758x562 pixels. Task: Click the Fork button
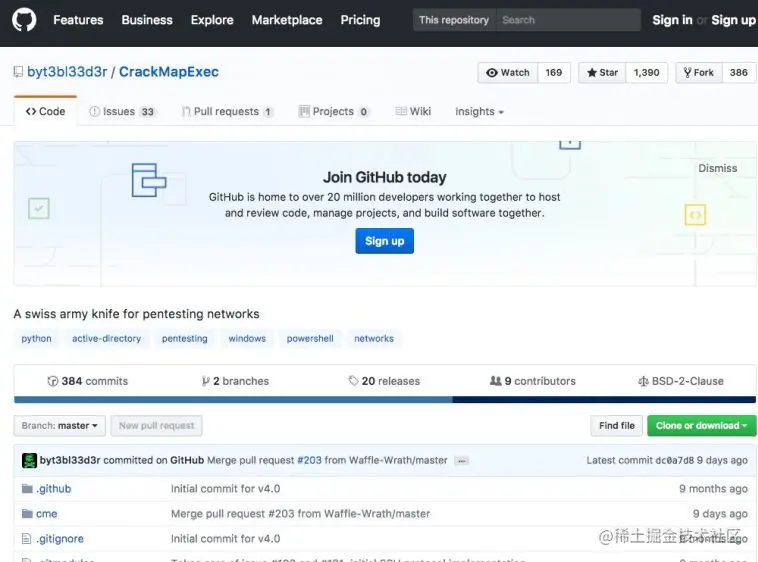coord(699,72)
